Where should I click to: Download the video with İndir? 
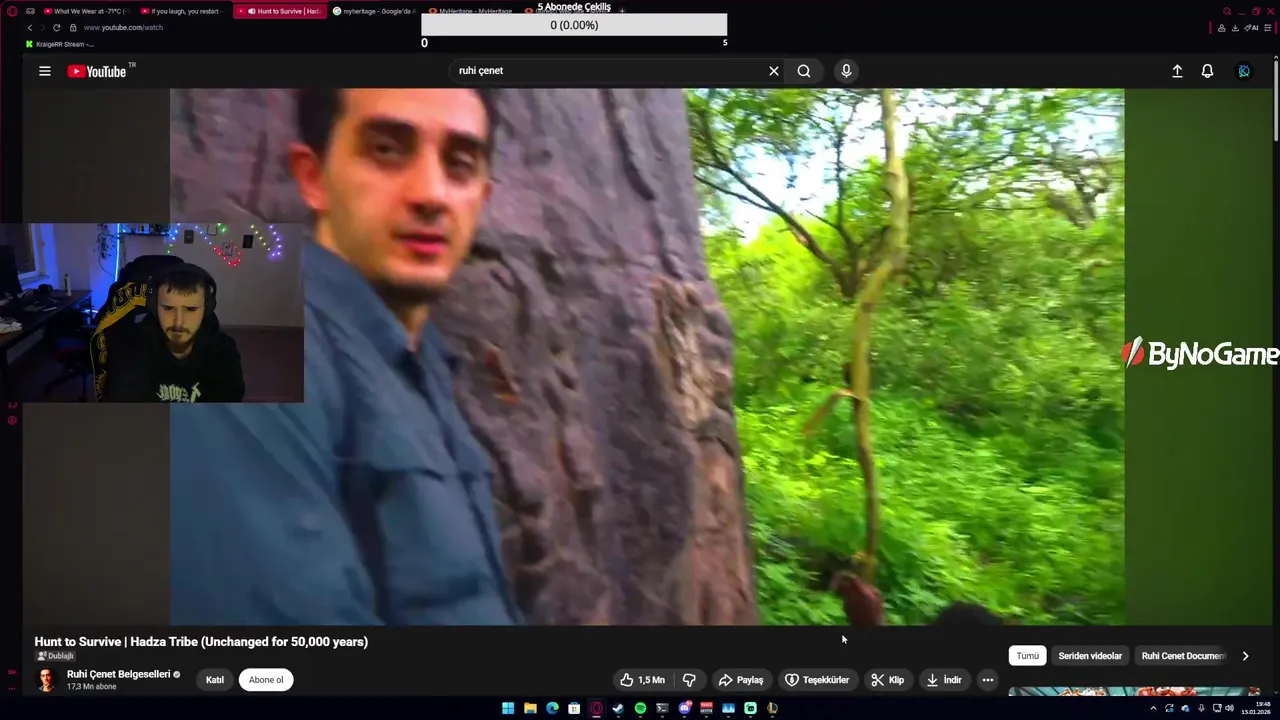tap(943, 680)
